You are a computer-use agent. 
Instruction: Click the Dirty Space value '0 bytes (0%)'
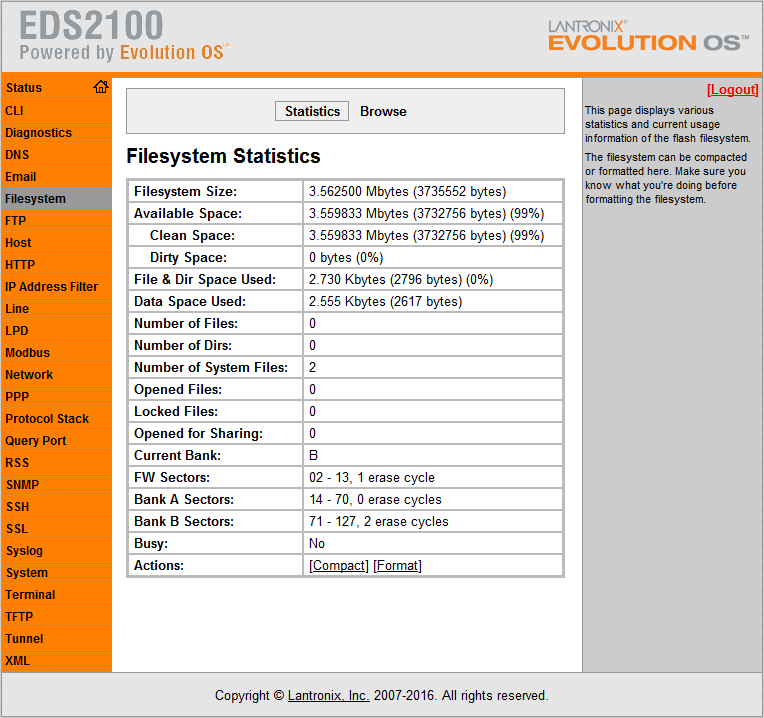tap(346, 257)
